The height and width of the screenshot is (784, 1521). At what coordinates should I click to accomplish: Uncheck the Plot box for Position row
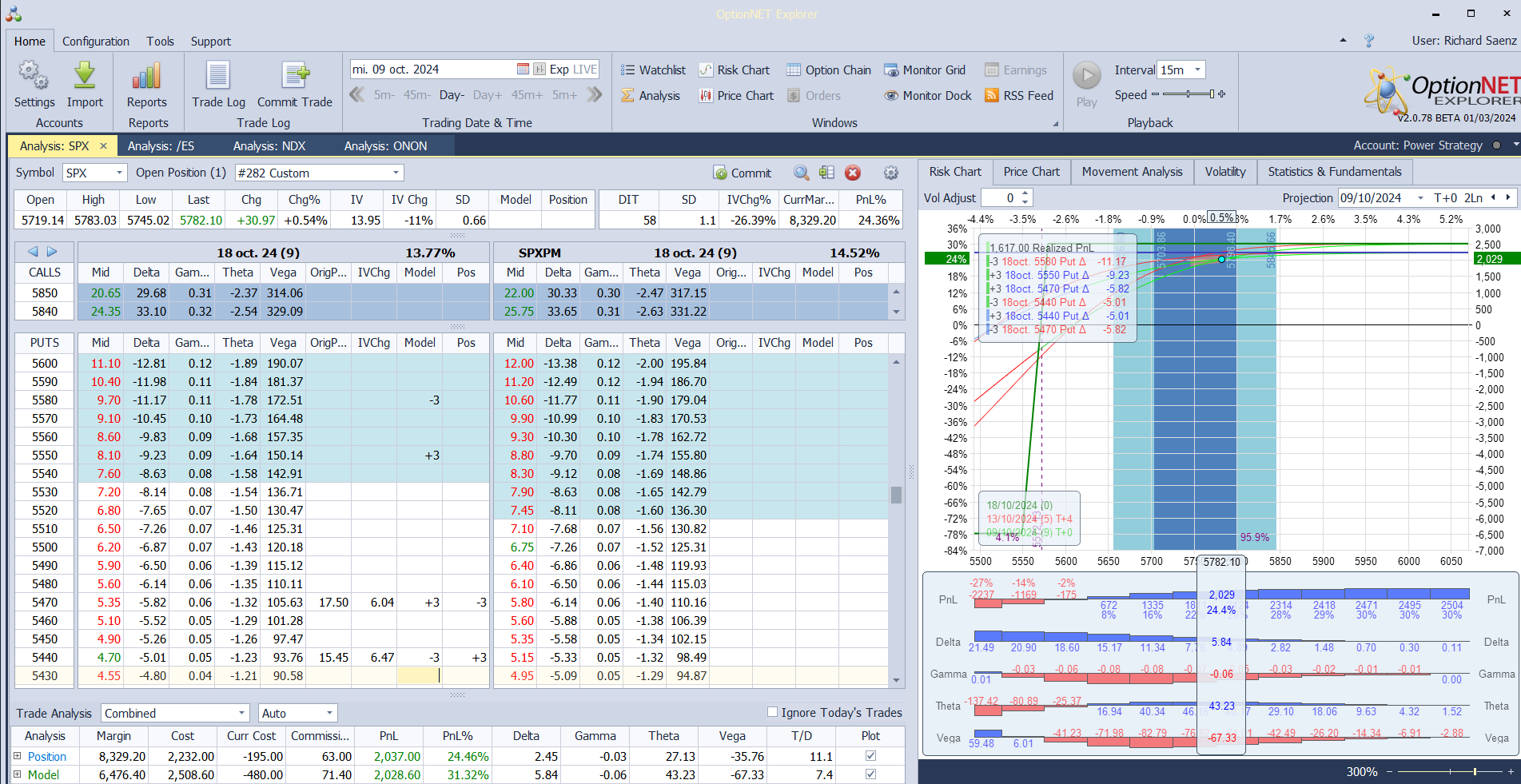coord(870,756)
